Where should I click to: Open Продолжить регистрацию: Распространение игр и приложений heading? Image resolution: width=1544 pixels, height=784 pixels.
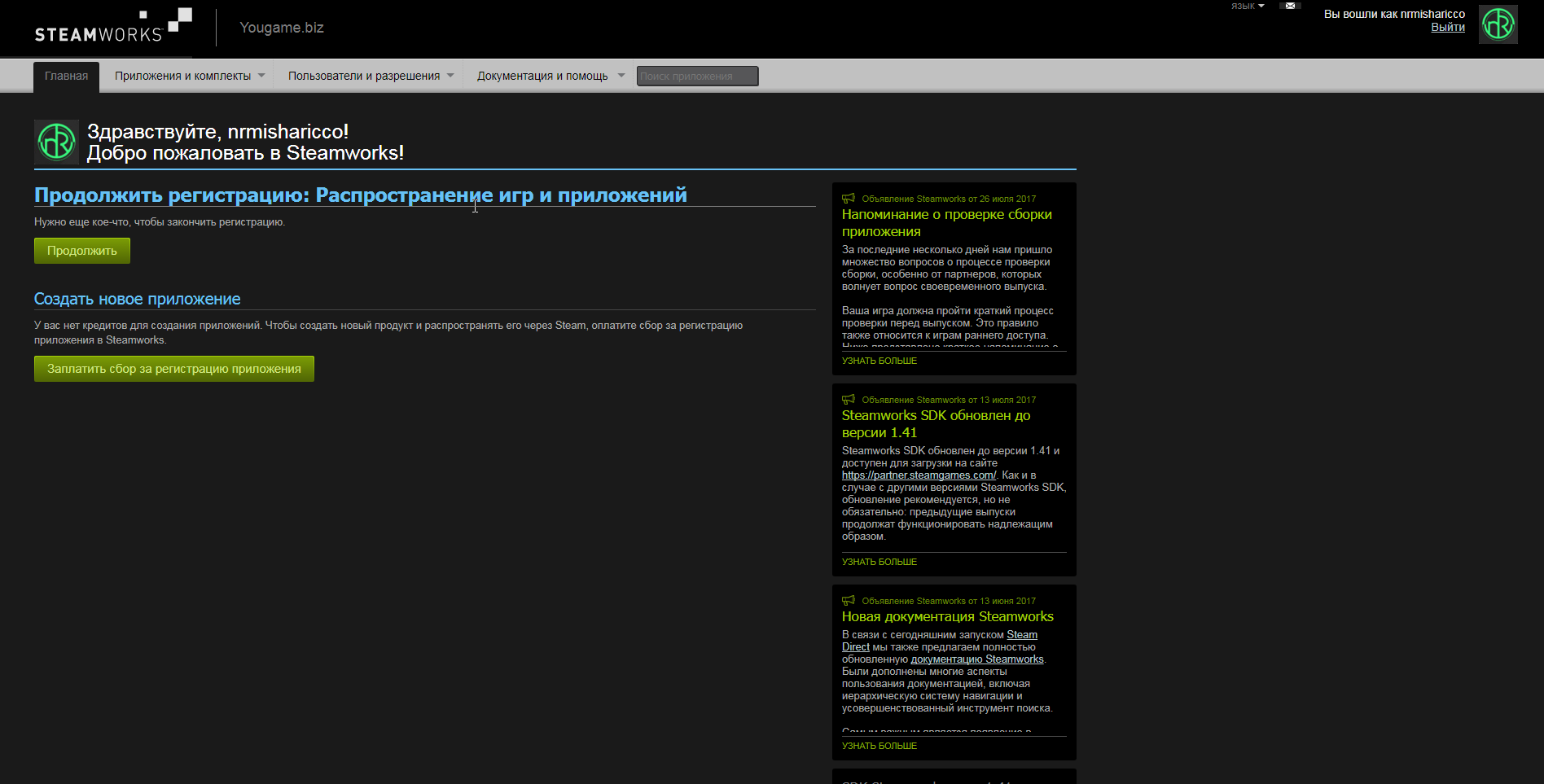(x=361, y=195)
